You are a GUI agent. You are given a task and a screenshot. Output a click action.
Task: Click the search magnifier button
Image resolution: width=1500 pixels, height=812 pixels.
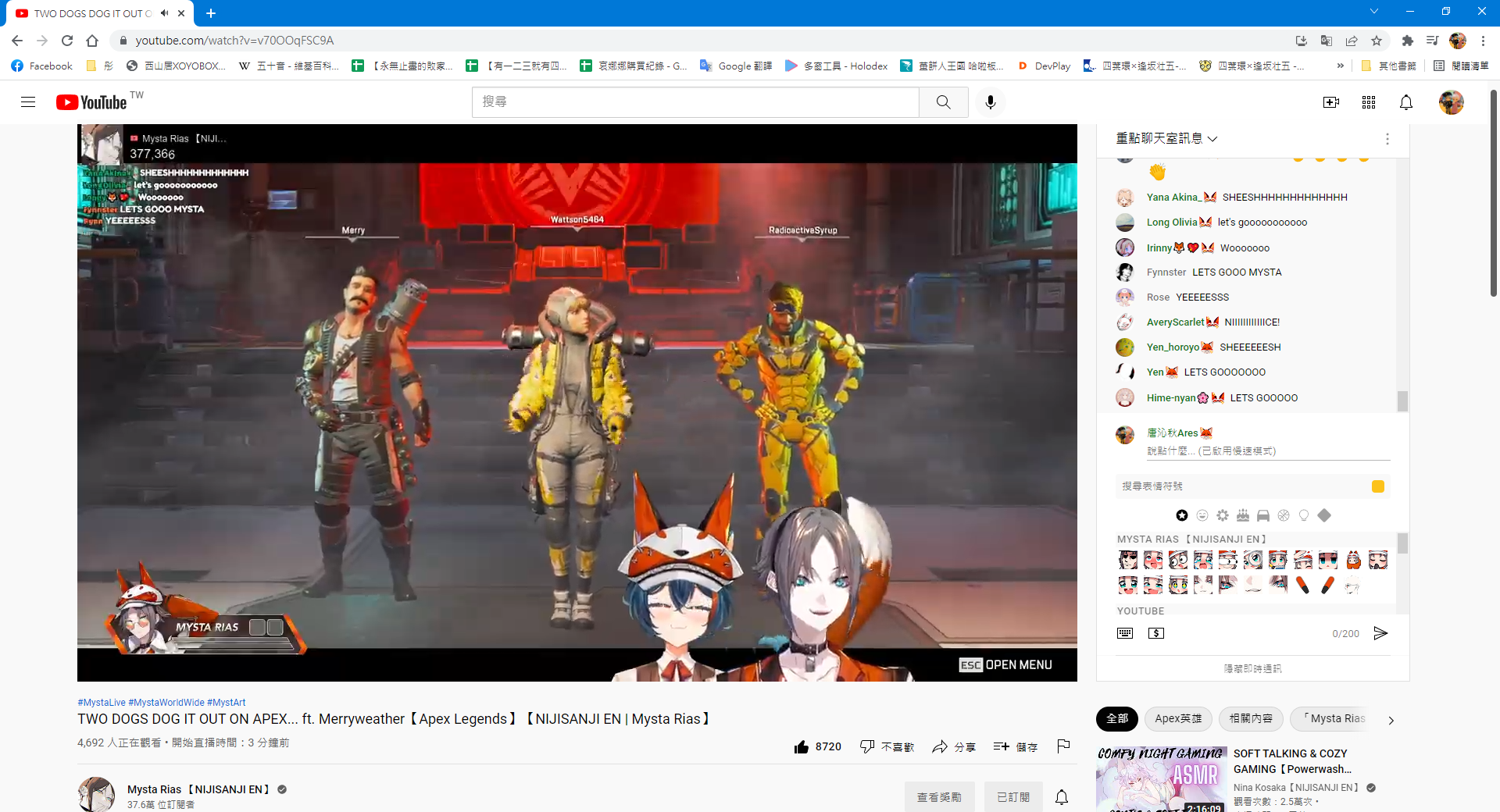[x=943, y=102]
